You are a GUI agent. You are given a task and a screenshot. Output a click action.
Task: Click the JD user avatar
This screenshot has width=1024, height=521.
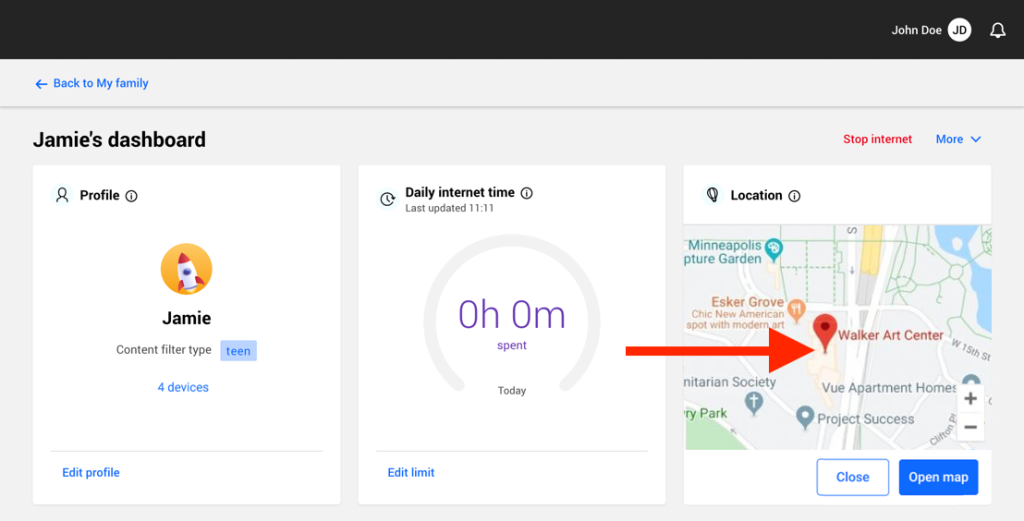tap(959, 30)
